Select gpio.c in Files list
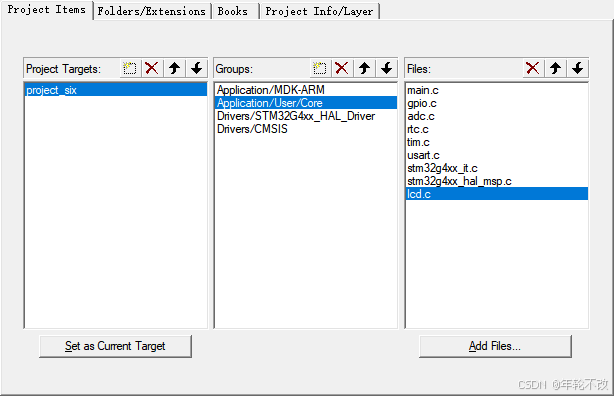614x396 pixels. (x=497, y=103)
